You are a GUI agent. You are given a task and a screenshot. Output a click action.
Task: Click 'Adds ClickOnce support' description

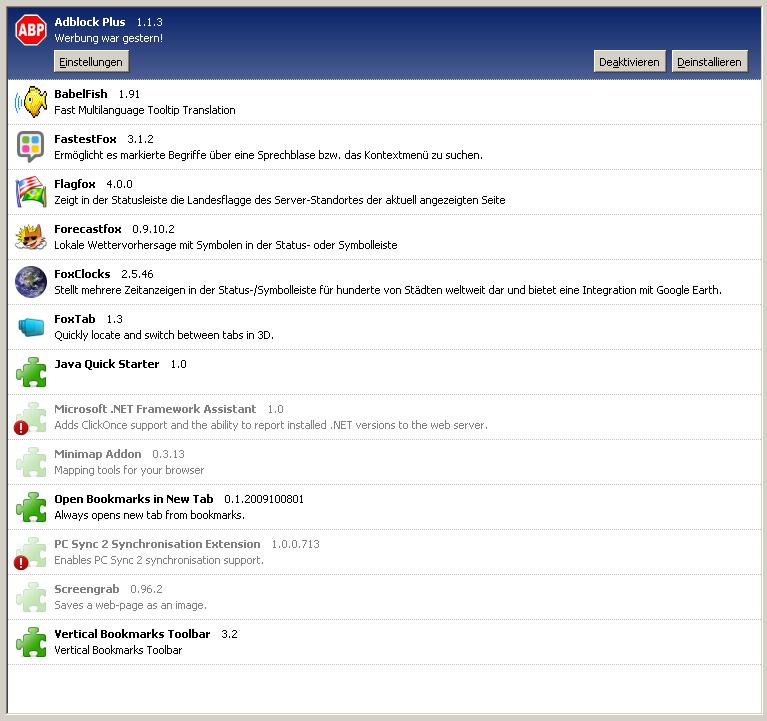pyautogui.click(x=271, y=425)
